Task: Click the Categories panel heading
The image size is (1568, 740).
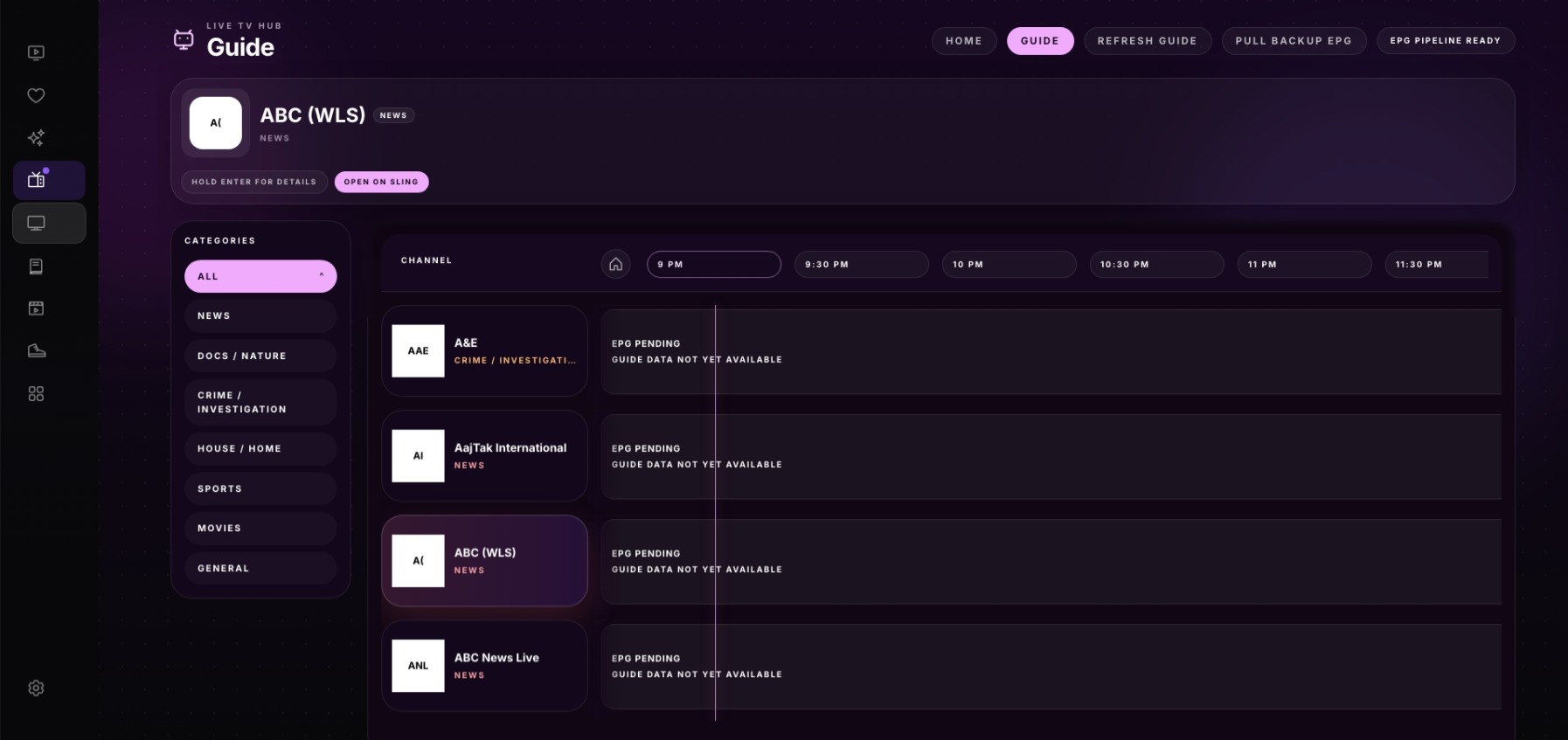Action: coord(220,241)
